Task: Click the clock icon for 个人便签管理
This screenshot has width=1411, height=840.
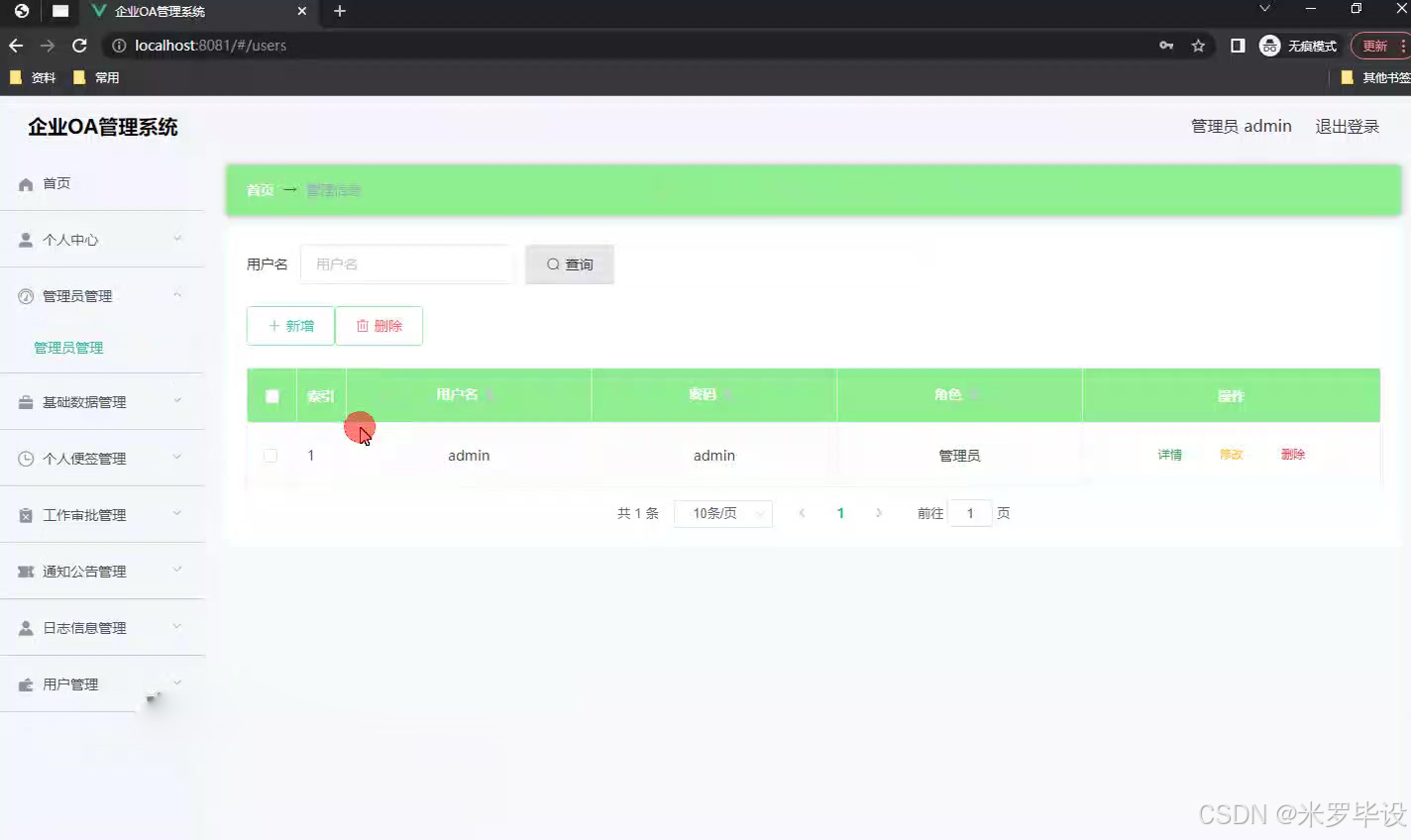Action: pyautogui.click(x=26, y=459)
